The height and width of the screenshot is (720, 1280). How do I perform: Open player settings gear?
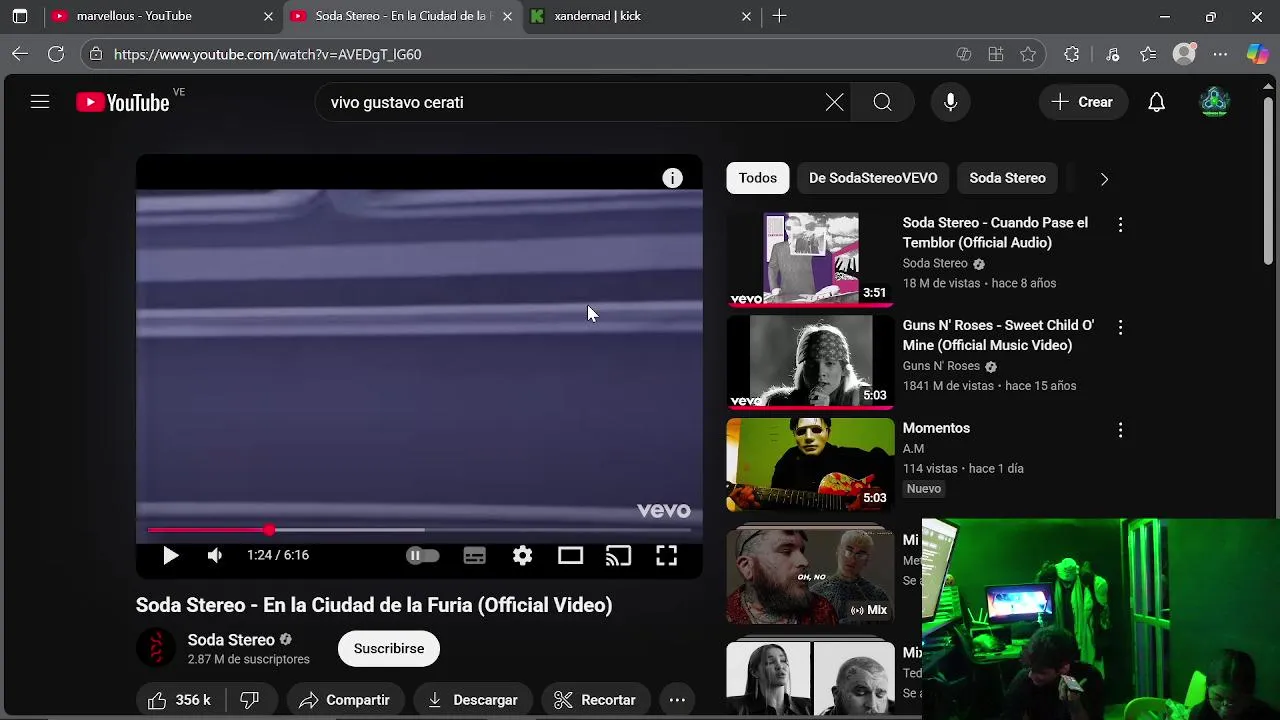(x=522, y=555)
